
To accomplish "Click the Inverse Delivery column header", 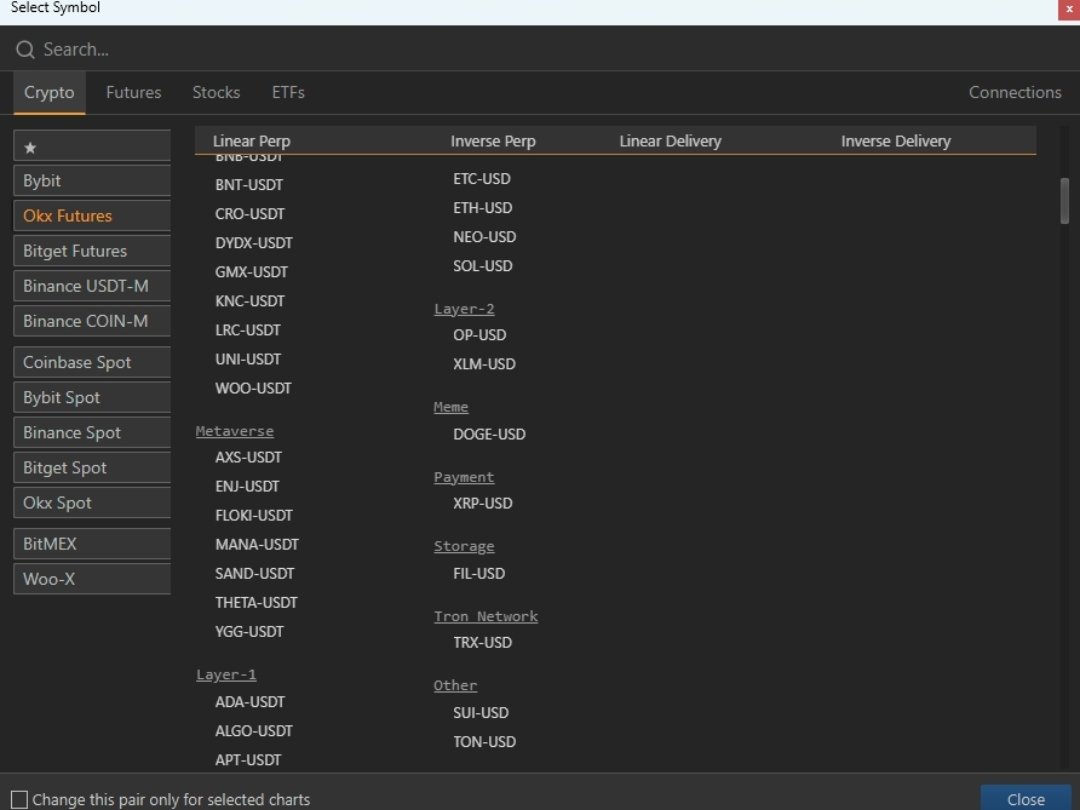I will (x=895, y=141).
